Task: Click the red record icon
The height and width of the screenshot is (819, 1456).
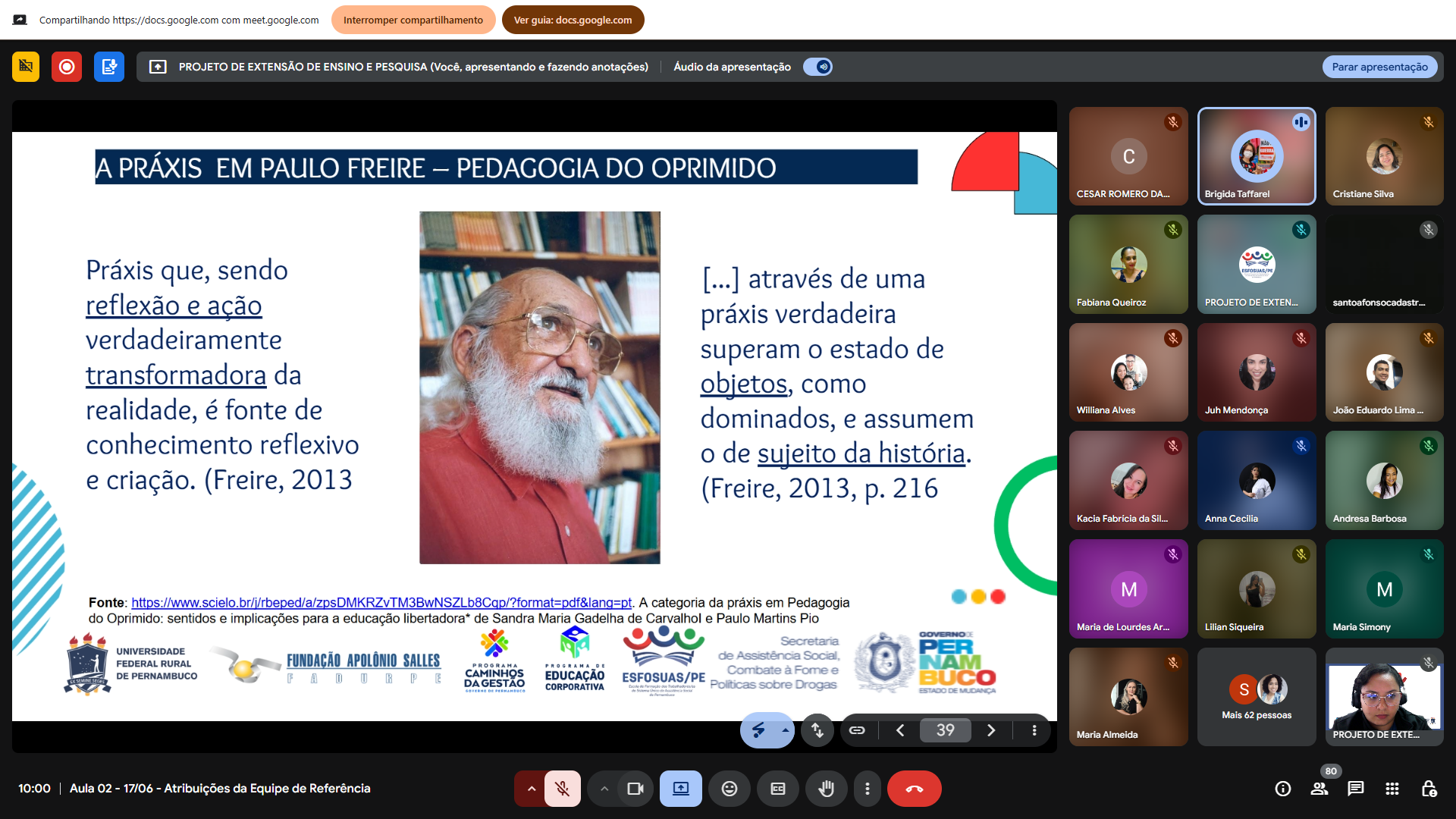Action: [x=67, y=67]
